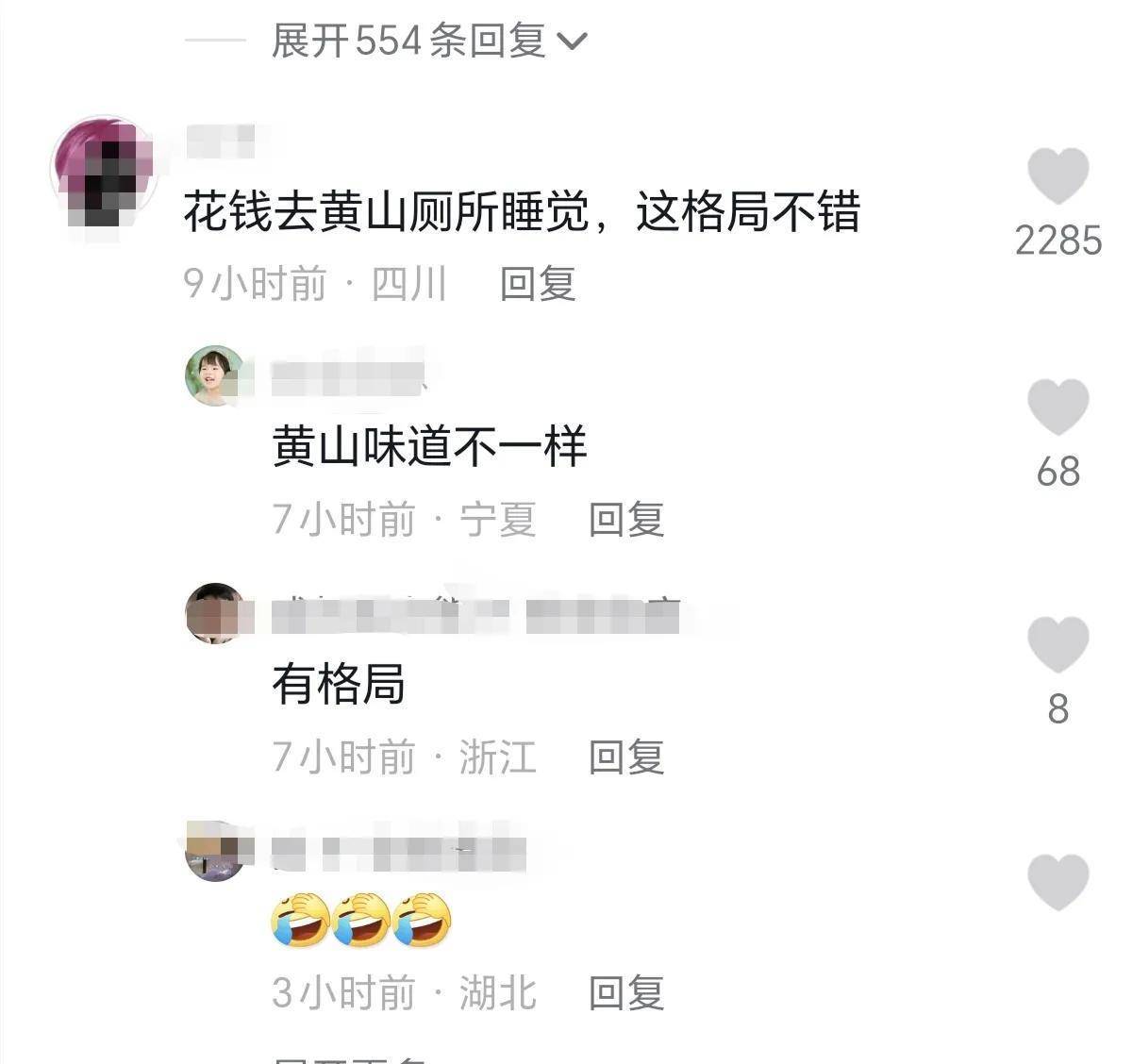
Task: Open the avatar of the 湖北 replier
Action: pos(215,851)
